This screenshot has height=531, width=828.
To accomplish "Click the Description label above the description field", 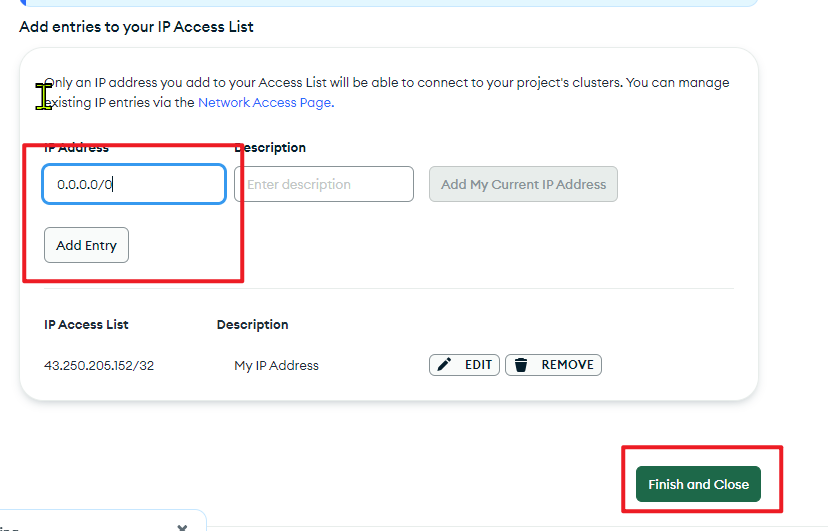I will pos(270,148).
